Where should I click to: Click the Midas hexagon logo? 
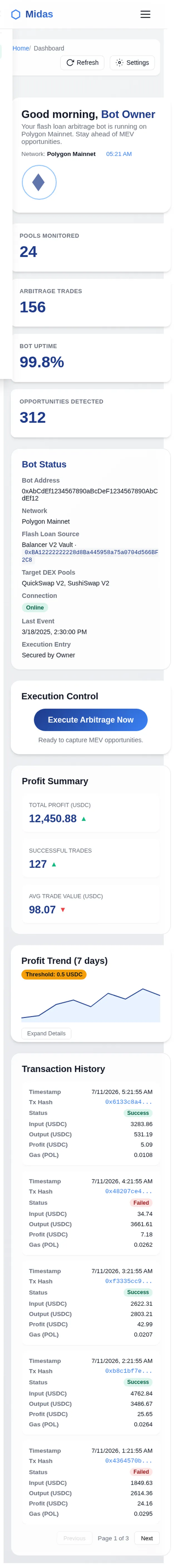pyautogui.click(x=16, y=14)
